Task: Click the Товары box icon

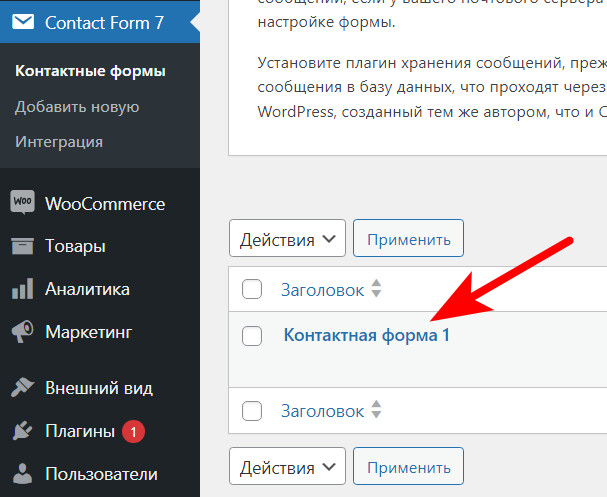Action: coord(22,246)
